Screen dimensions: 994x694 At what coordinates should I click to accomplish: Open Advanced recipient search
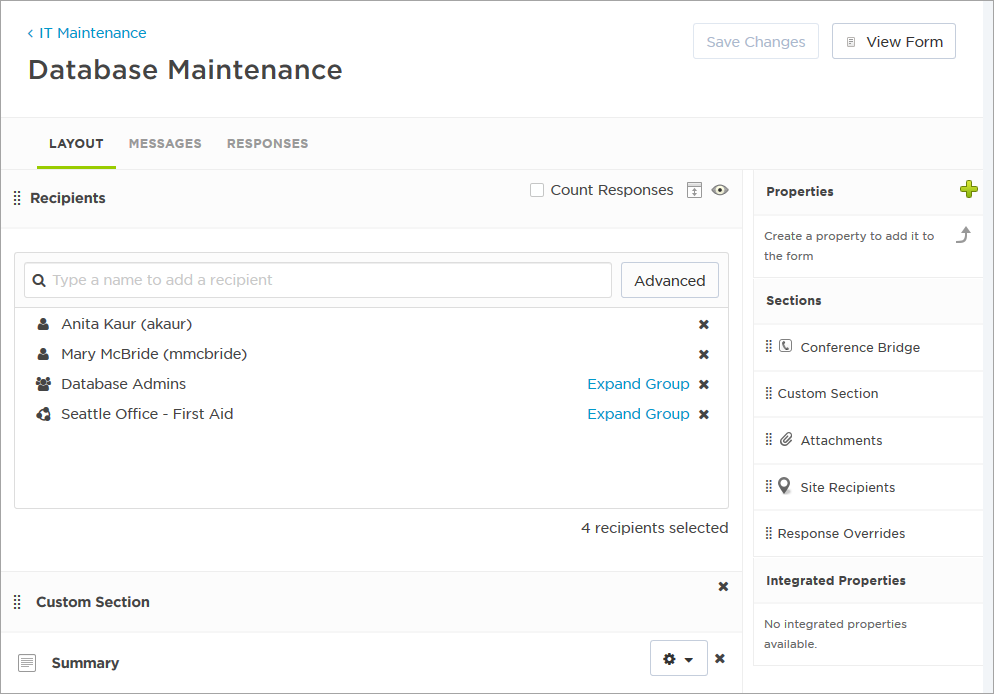tap(669, 281)
